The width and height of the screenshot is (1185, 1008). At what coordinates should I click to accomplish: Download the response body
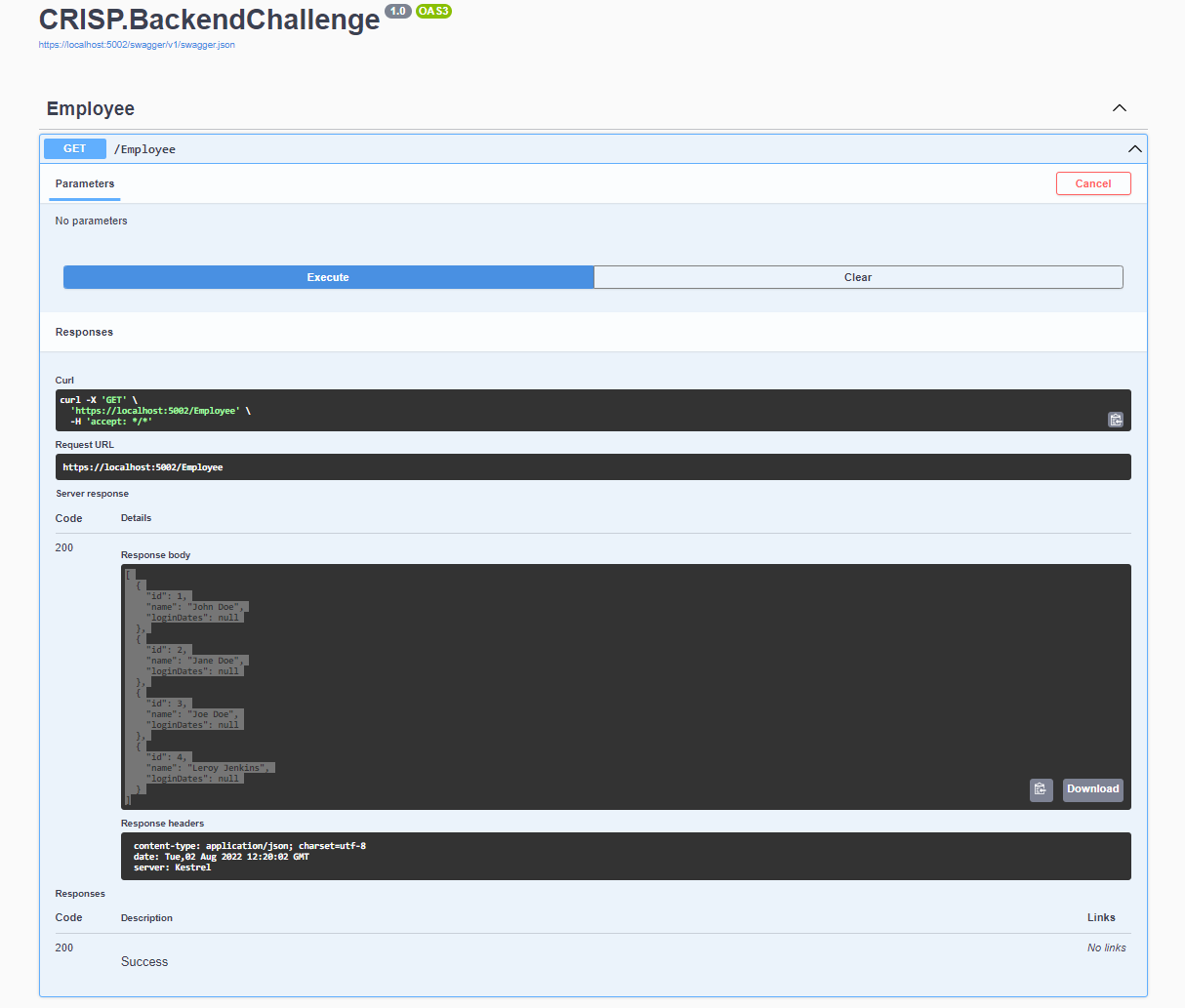coord(1092,789)
